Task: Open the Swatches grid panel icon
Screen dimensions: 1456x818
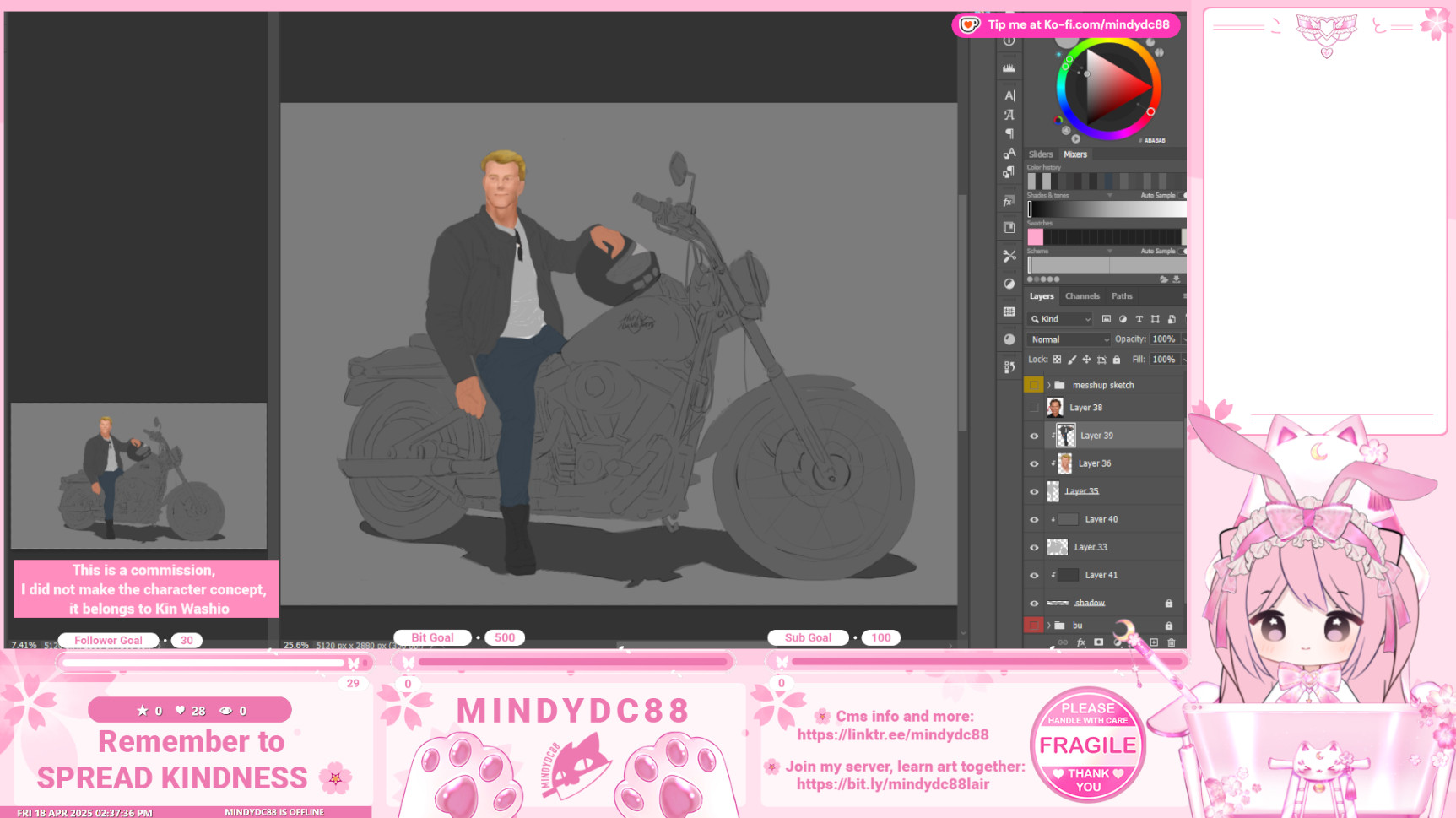Action: [1009, 311]
